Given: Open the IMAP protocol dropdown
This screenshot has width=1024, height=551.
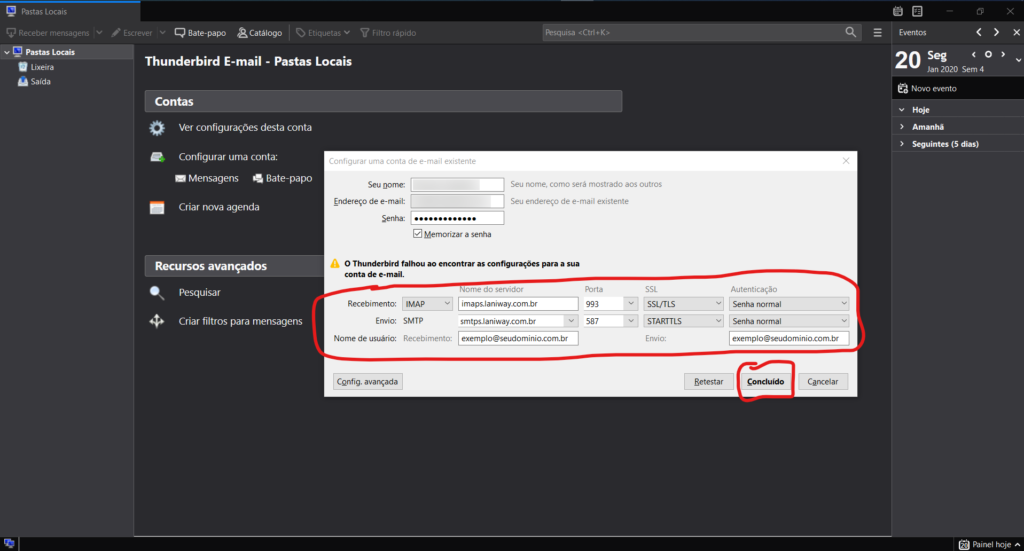Looking at the screenshot, I should [x=427, y=304].
